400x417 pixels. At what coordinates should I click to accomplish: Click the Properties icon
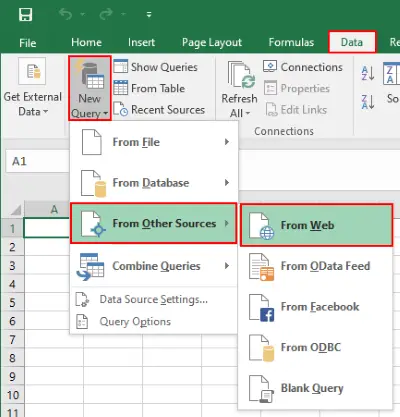(x=270, y=88)
